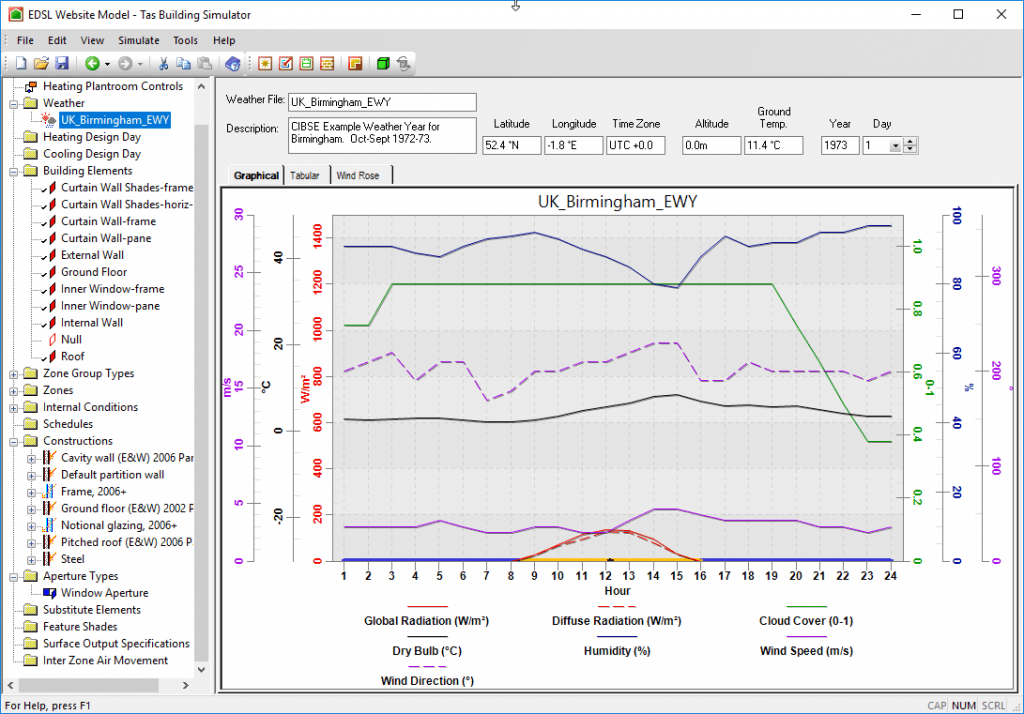1024x714 pixels.
Task: Create new document with blank page icon
Action: tap(21, 63)
